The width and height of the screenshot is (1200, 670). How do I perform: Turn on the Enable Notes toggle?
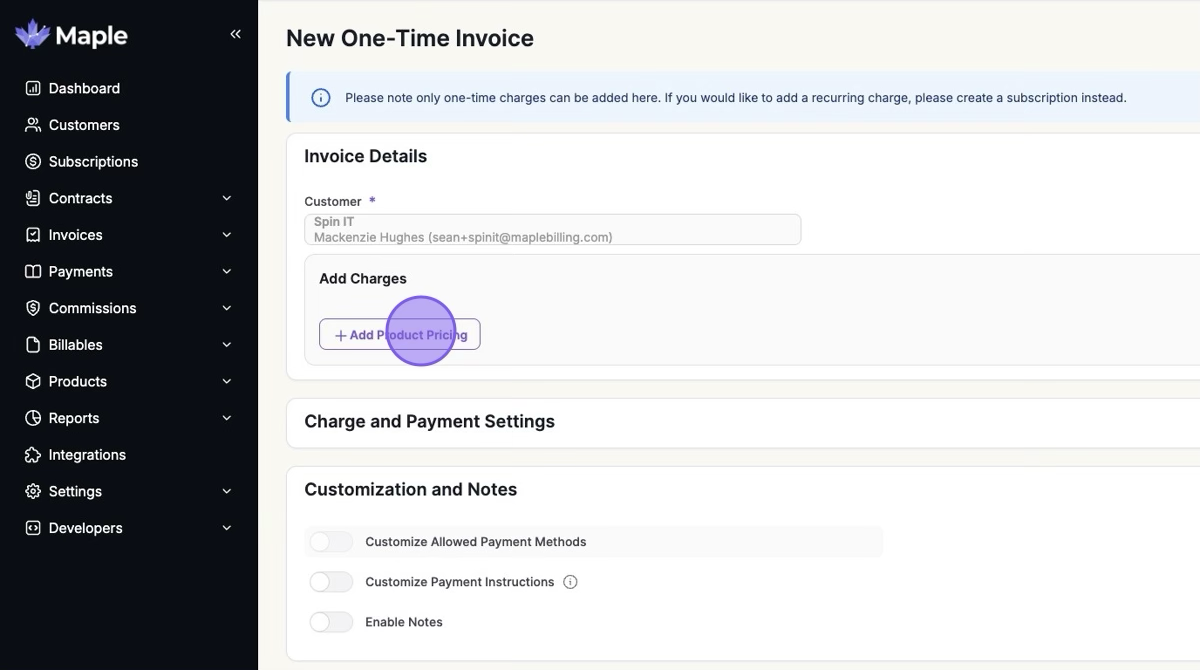tap(331, 622)
